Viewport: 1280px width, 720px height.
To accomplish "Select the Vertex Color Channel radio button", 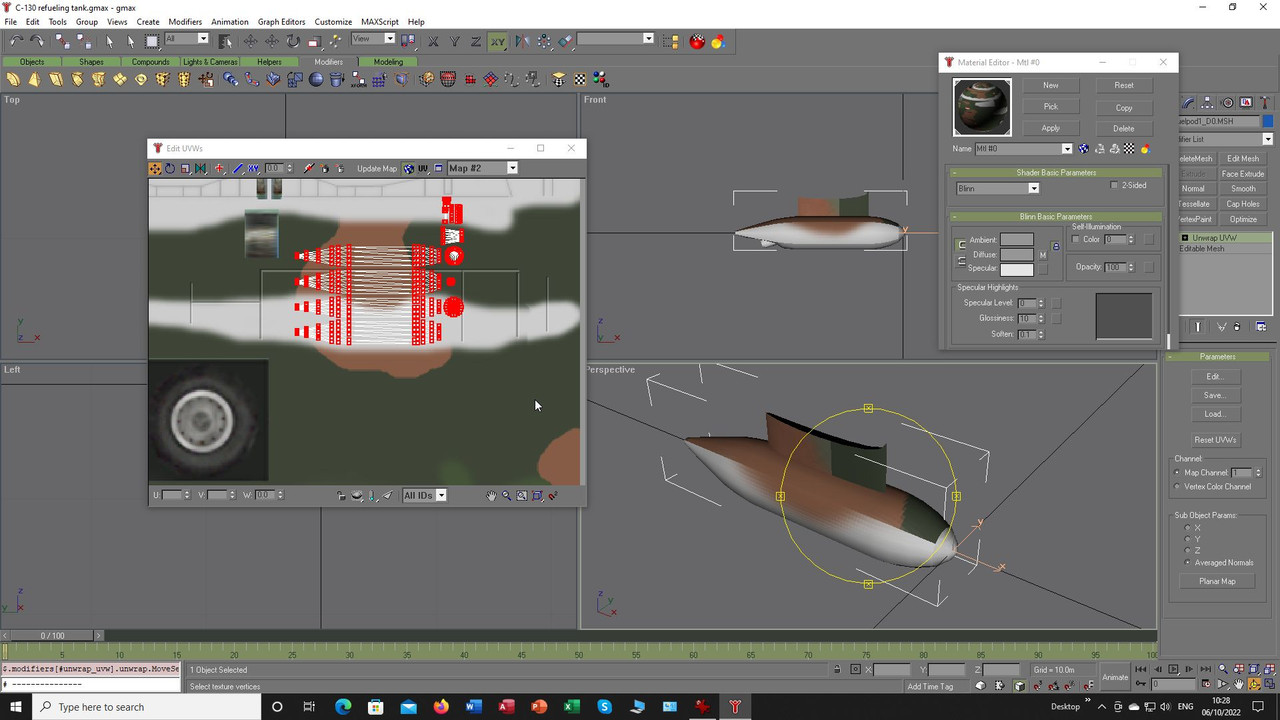I will point(1177,487).
